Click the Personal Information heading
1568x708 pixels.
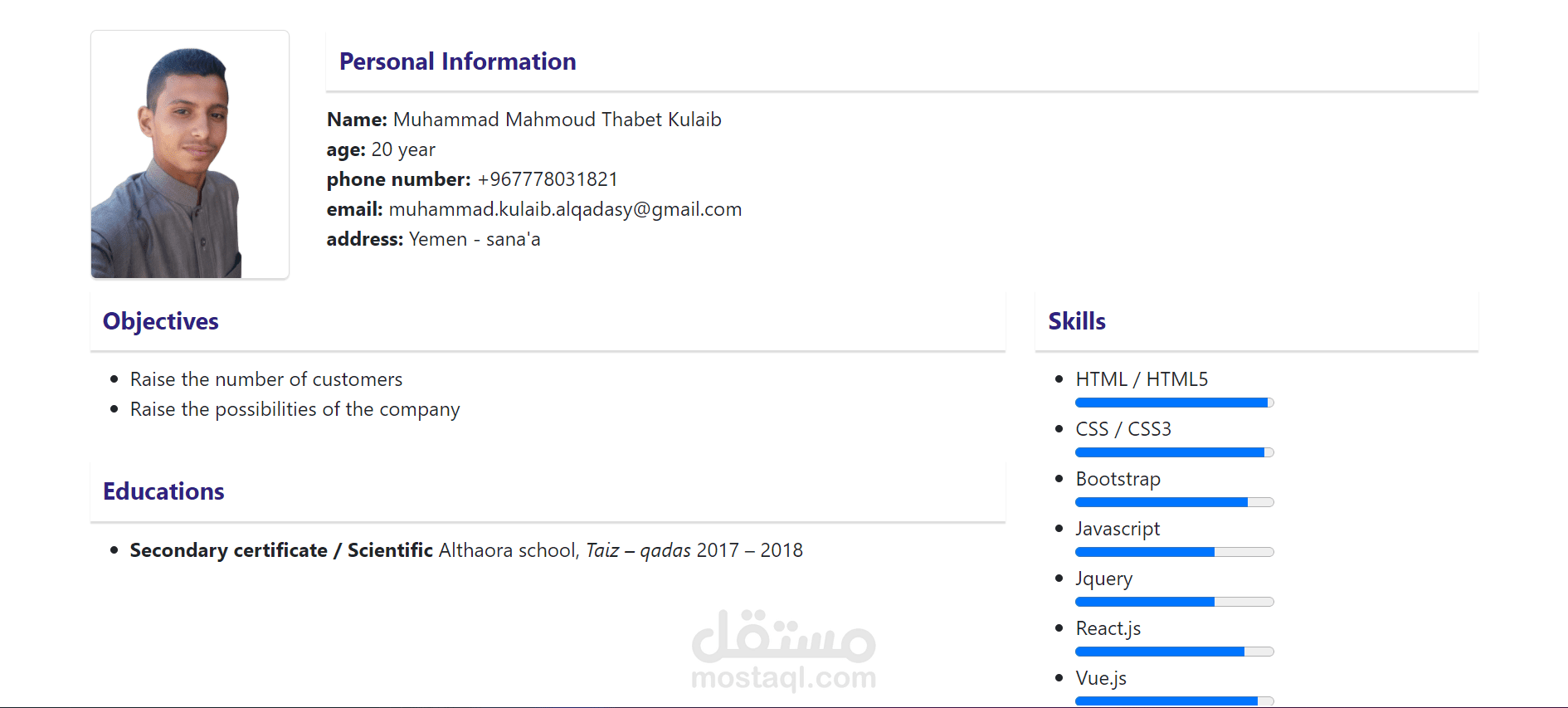(x=457, y=61)
